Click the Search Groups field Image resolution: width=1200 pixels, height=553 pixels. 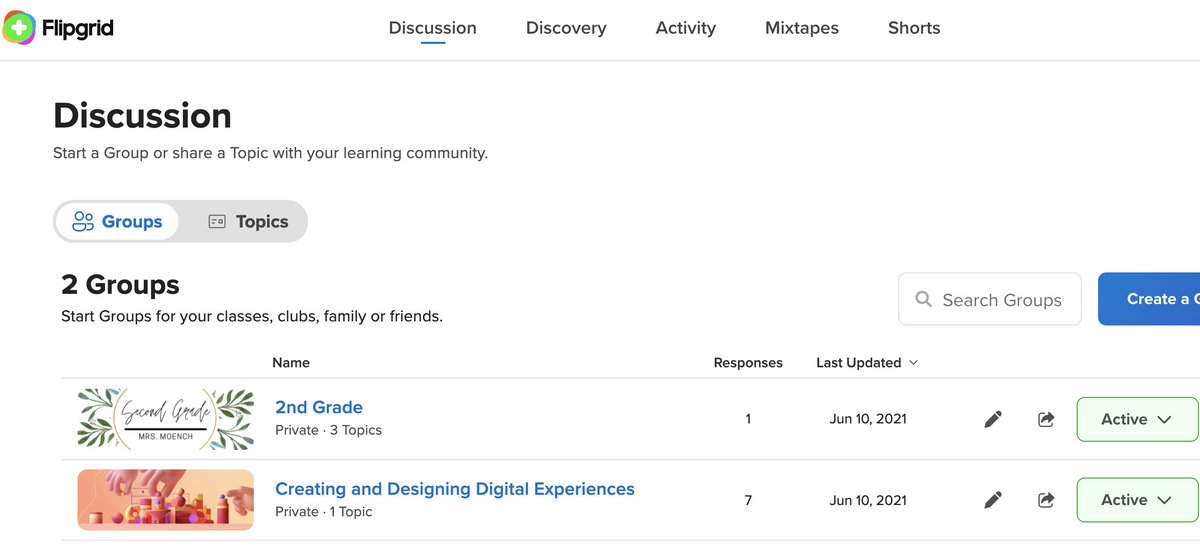pos(990,299)
